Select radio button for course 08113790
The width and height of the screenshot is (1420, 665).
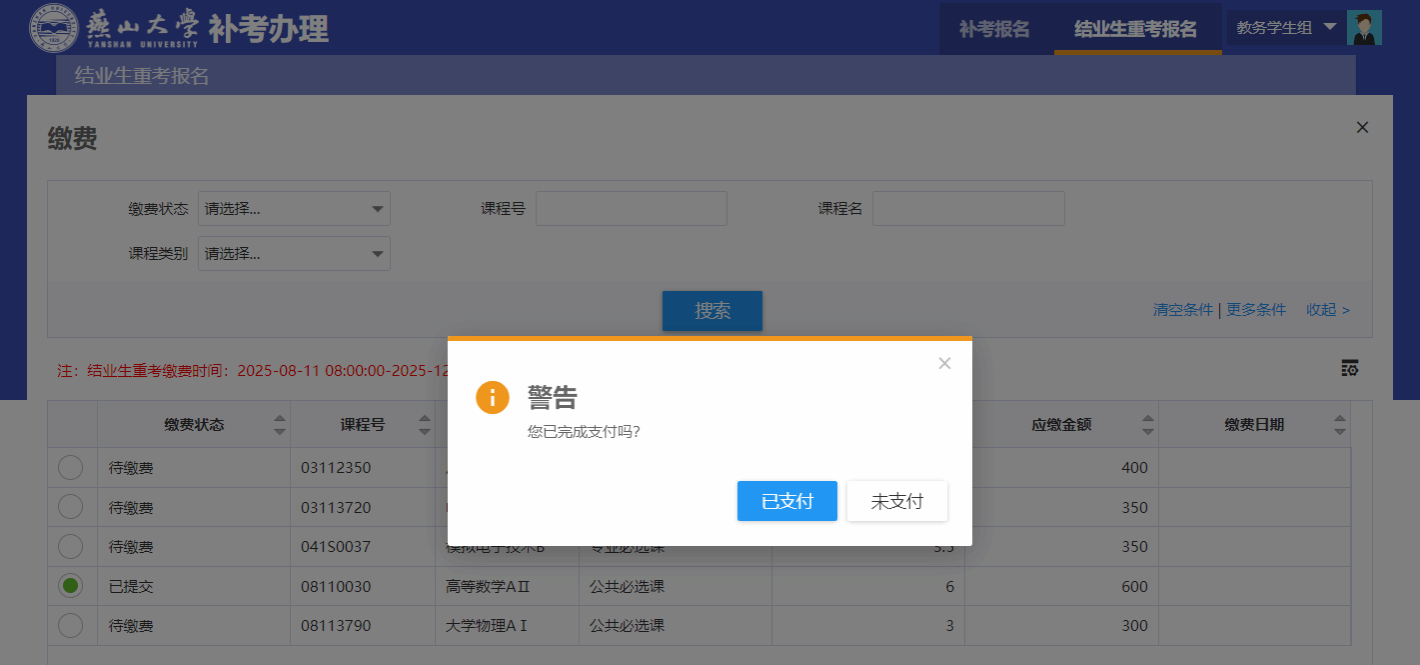(71, 626)
